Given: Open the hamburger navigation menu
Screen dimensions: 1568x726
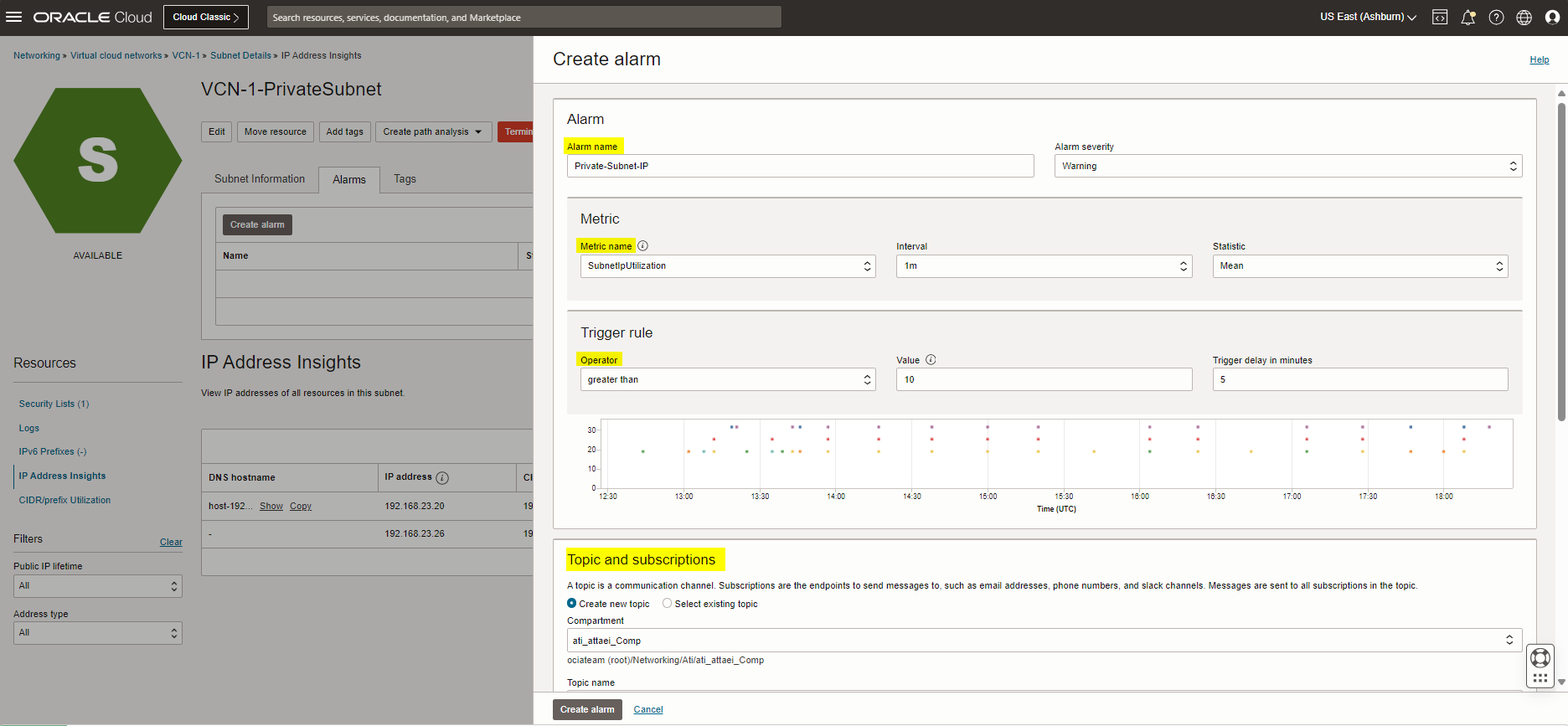Looking at the screenshot, I should tap(14, 17).
